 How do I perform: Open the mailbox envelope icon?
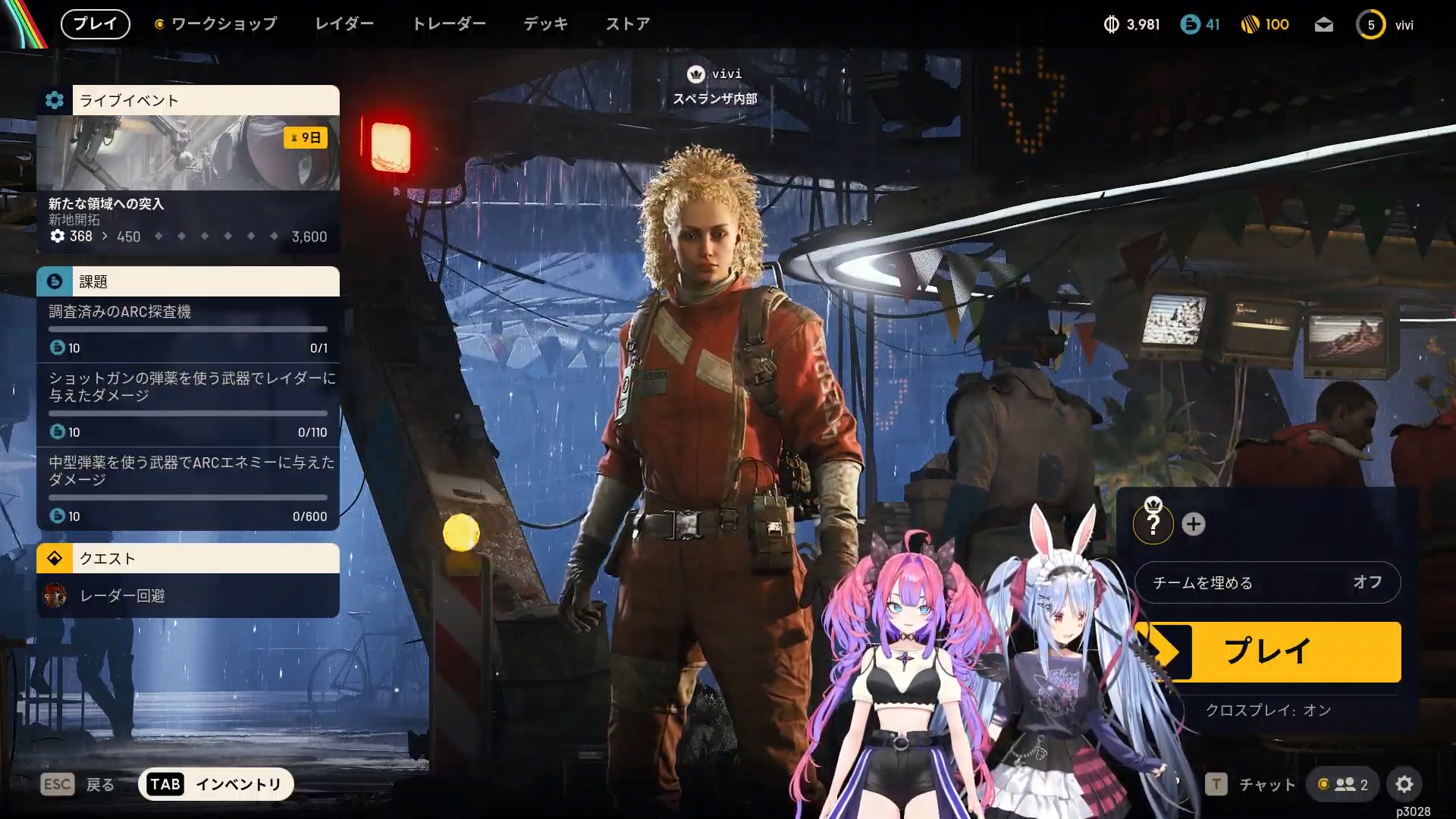tap(1323, 25)
